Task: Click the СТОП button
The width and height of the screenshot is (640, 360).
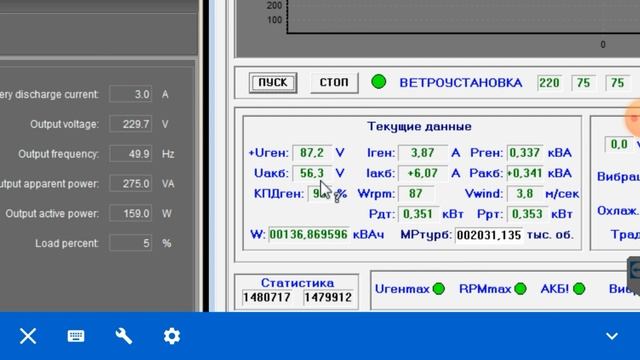Action: [x=334, y=83]
